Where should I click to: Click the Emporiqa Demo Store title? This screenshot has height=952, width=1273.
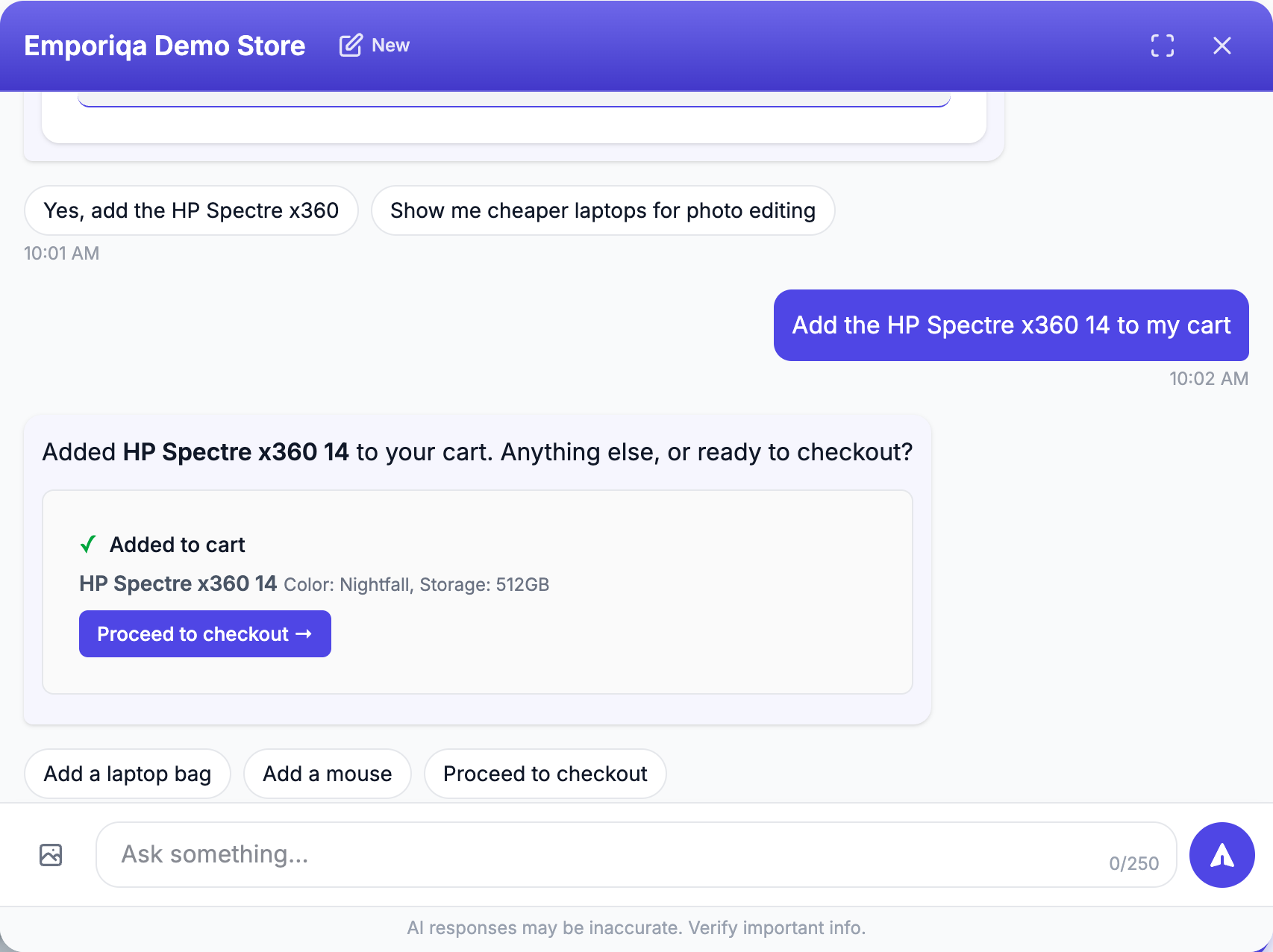(165, 46)
